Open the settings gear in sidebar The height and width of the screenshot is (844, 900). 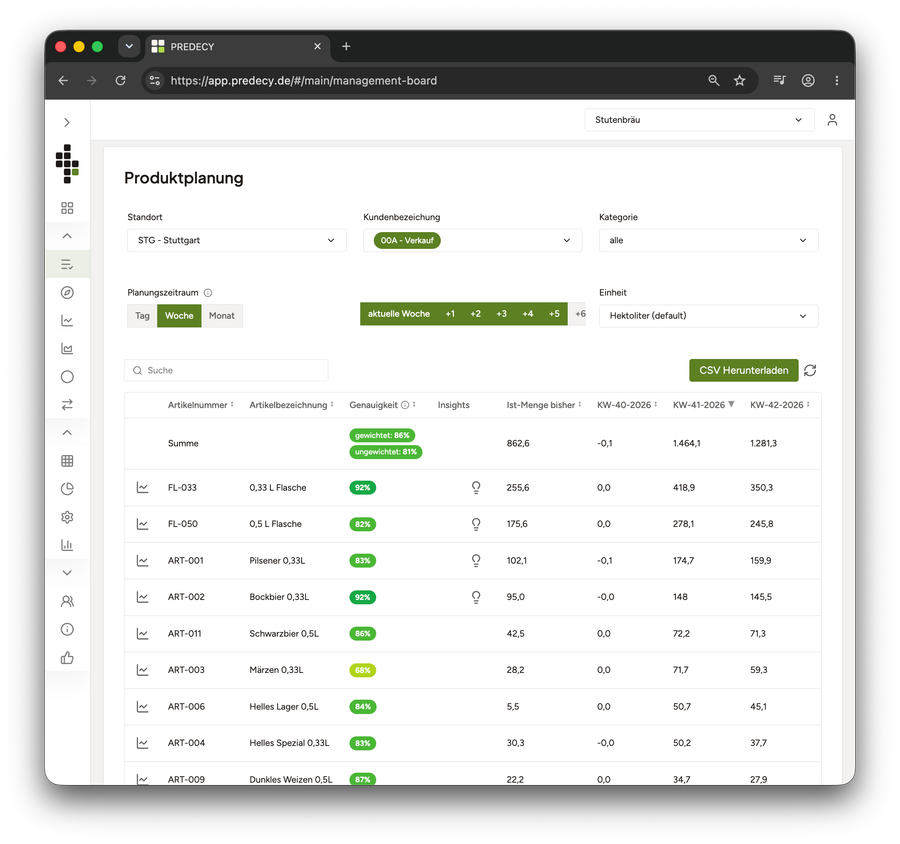(x=67, y=517)
